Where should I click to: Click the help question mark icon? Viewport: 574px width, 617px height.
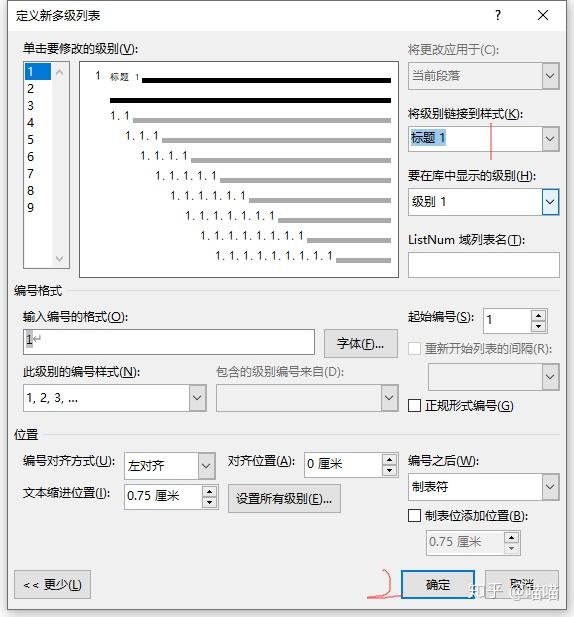tap(498, 15)
